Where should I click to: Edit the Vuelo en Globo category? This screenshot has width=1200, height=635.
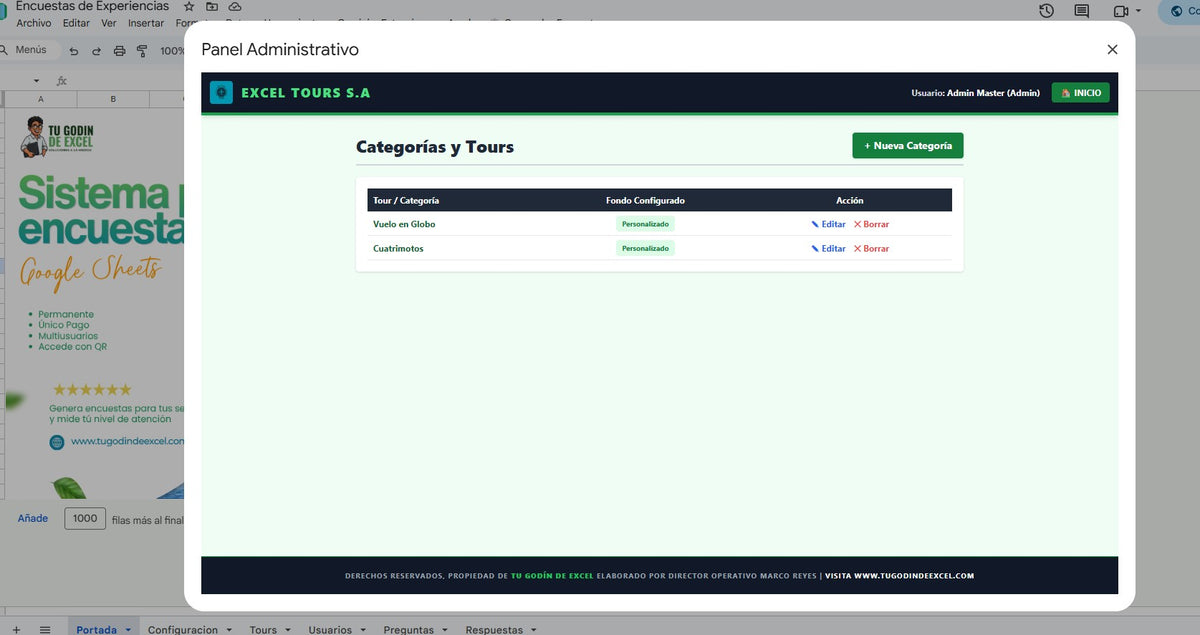829,224
